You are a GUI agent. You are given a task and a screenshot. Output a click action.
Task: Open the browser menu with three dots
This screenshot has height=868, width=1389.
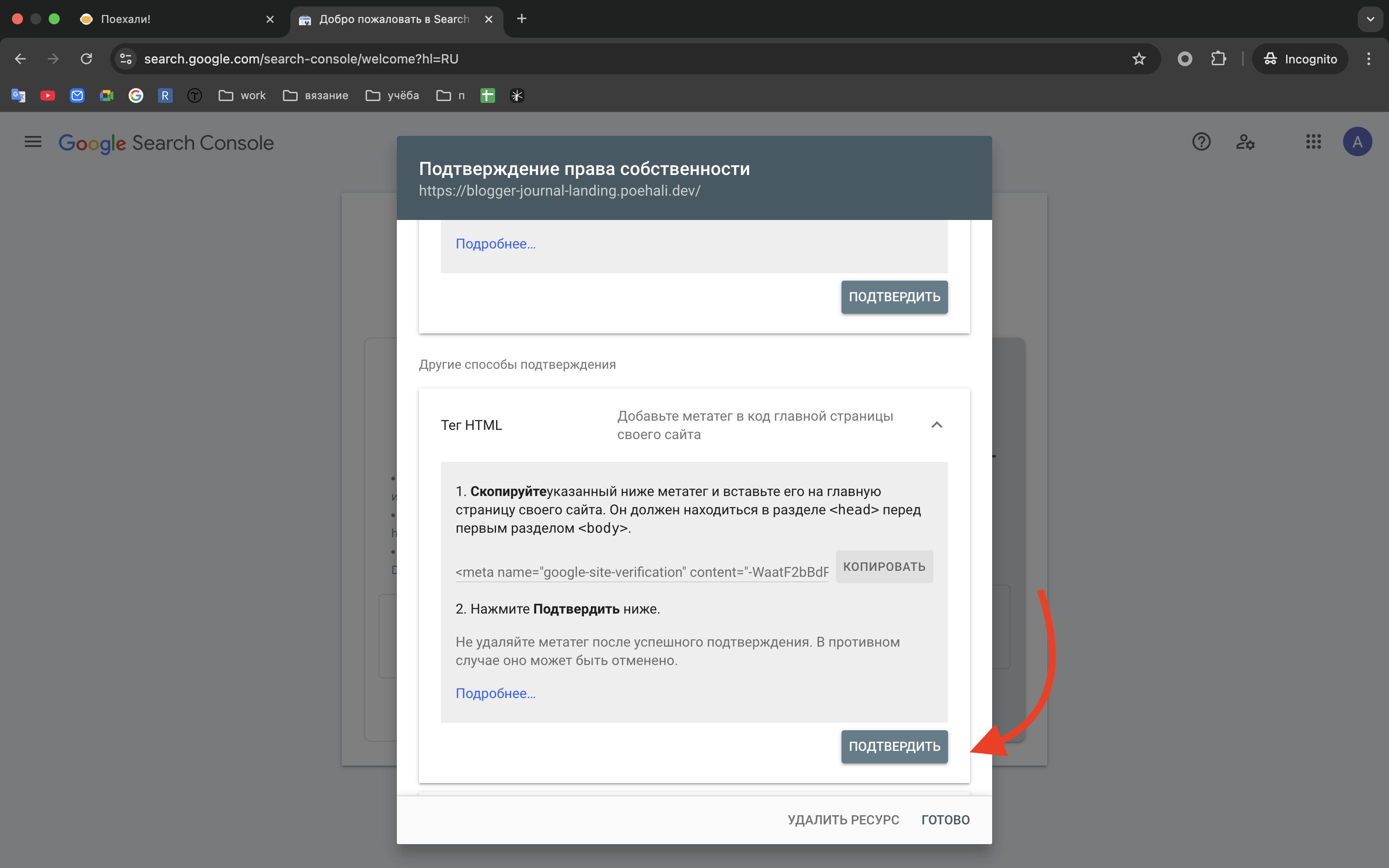point(1368,59)
